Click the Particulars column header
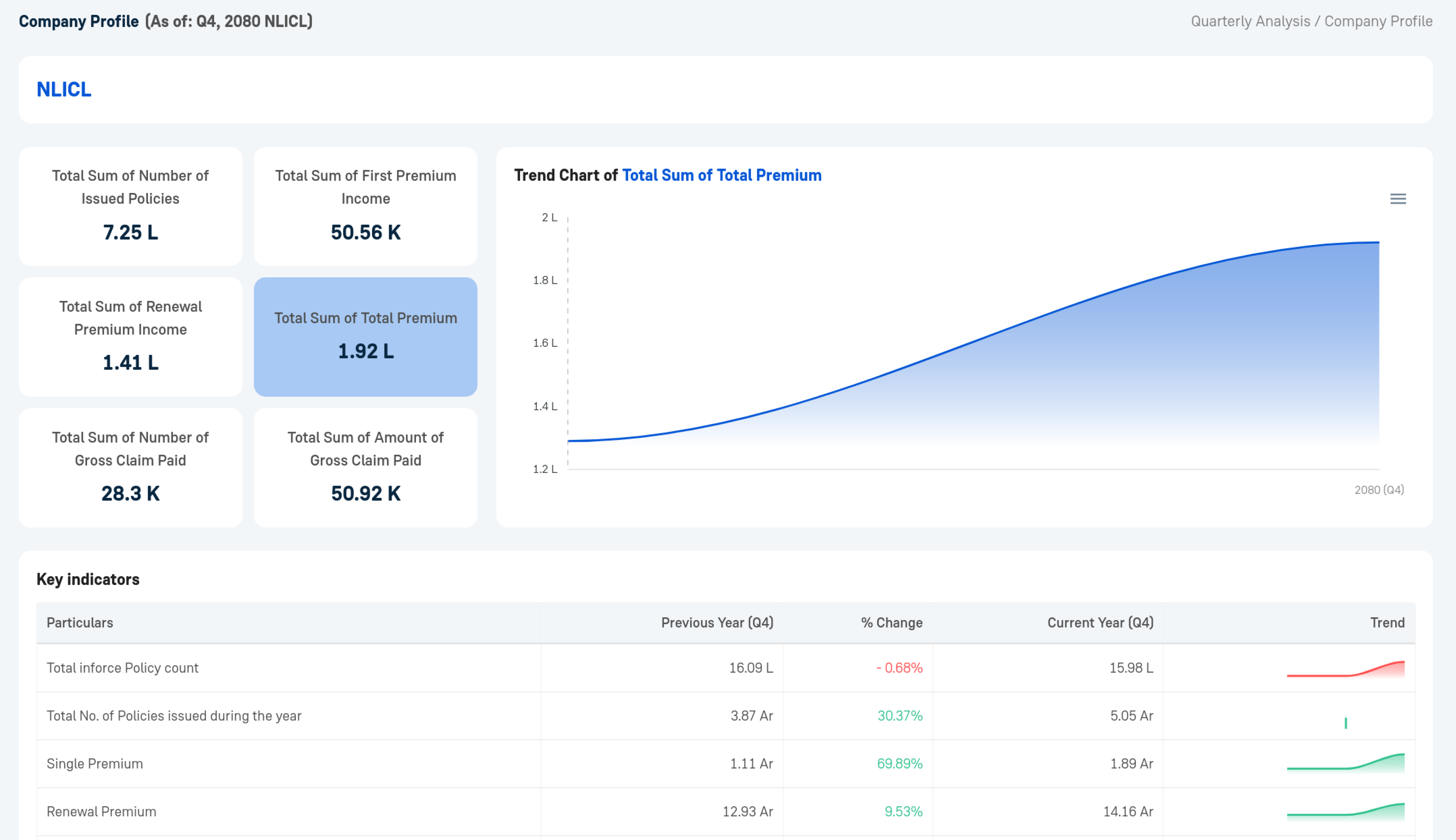Screen dimensions: 1456x840 [80, 622]
